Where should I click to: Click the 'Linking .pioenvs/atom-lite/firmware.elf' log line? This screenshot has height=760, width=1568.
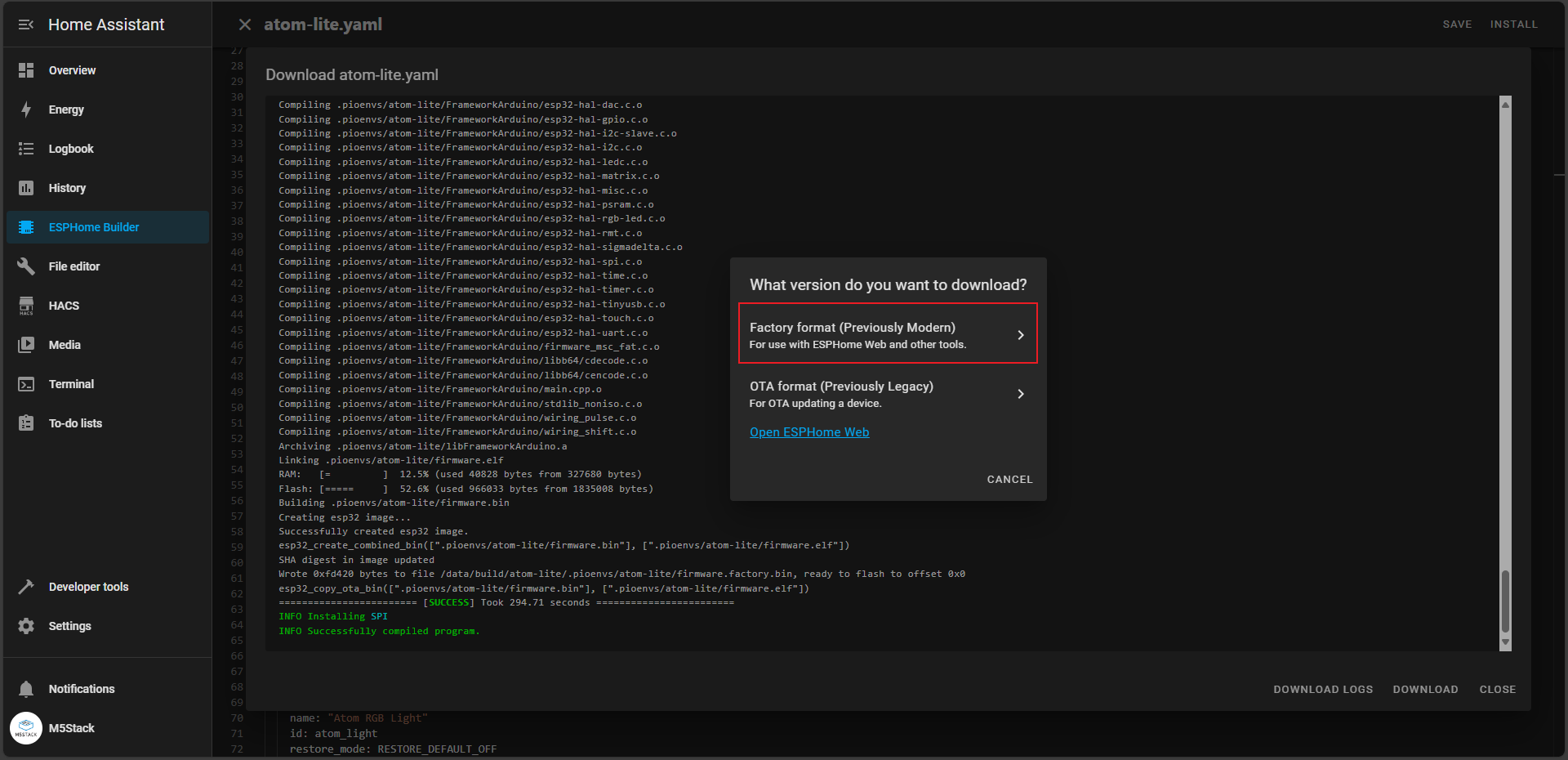coord(391,460)
